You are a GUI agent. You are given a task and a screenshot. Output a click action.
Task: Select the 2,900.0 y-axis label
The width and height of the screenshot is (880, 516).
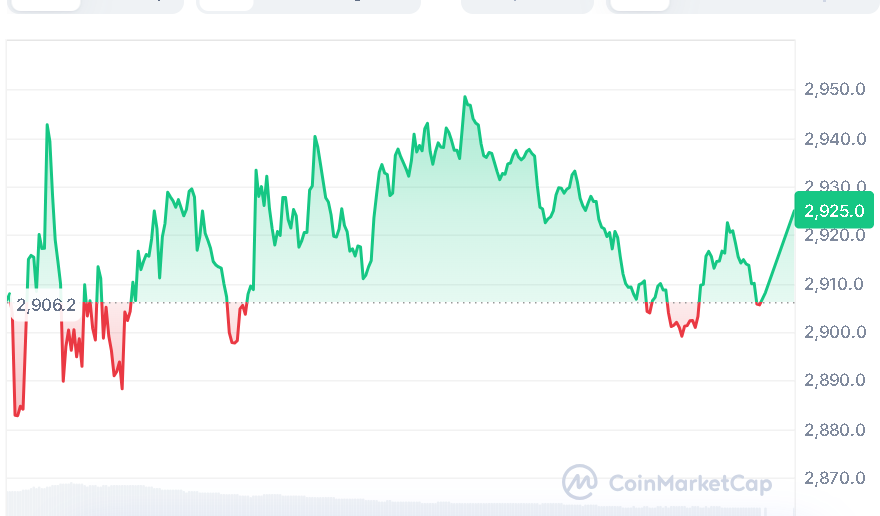click(834, 332)
